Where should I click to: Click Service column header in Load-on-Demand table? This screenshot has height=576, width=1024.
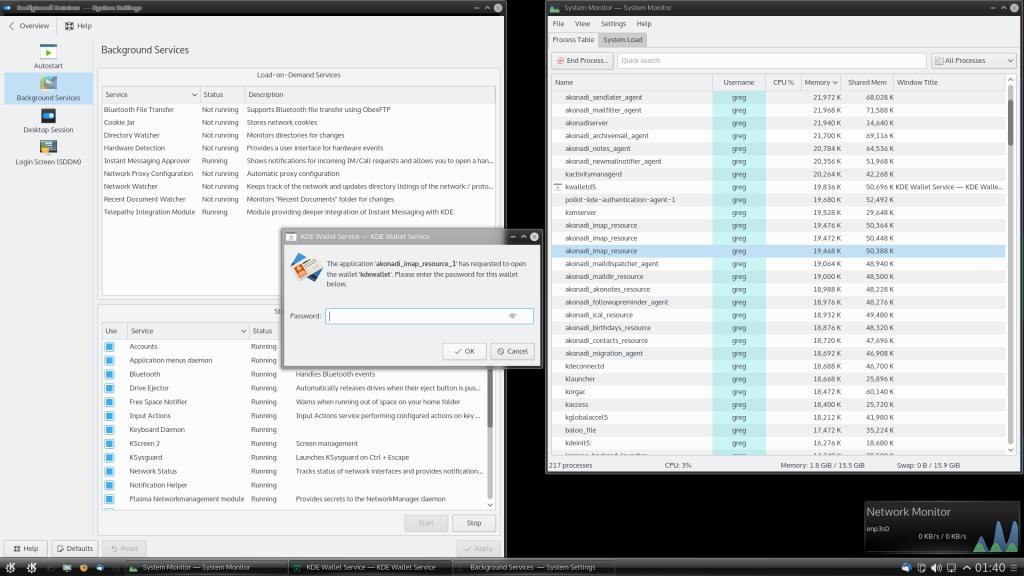150,95
